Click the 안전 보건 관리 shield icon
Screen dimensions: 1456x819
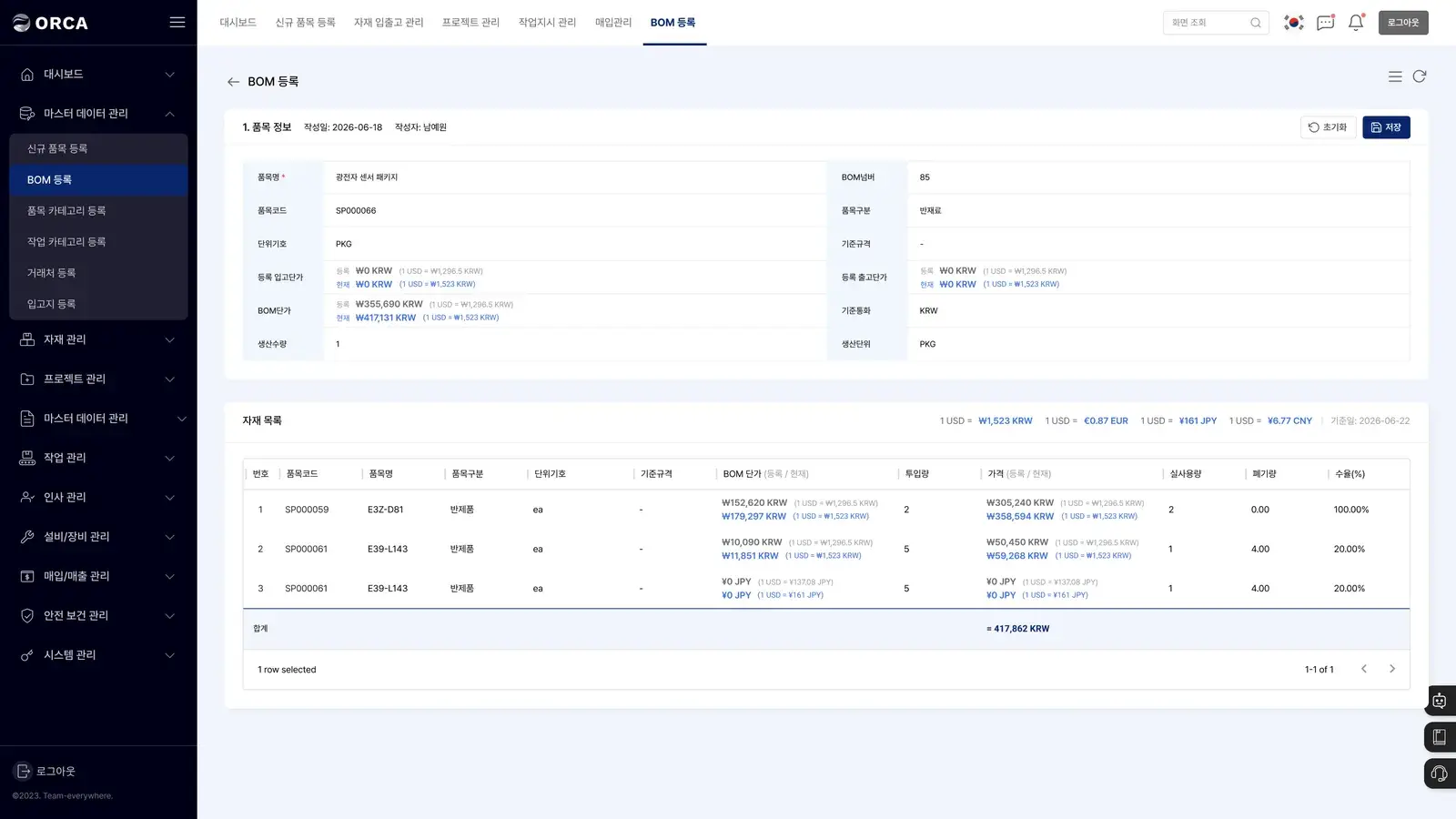[27, 615]
